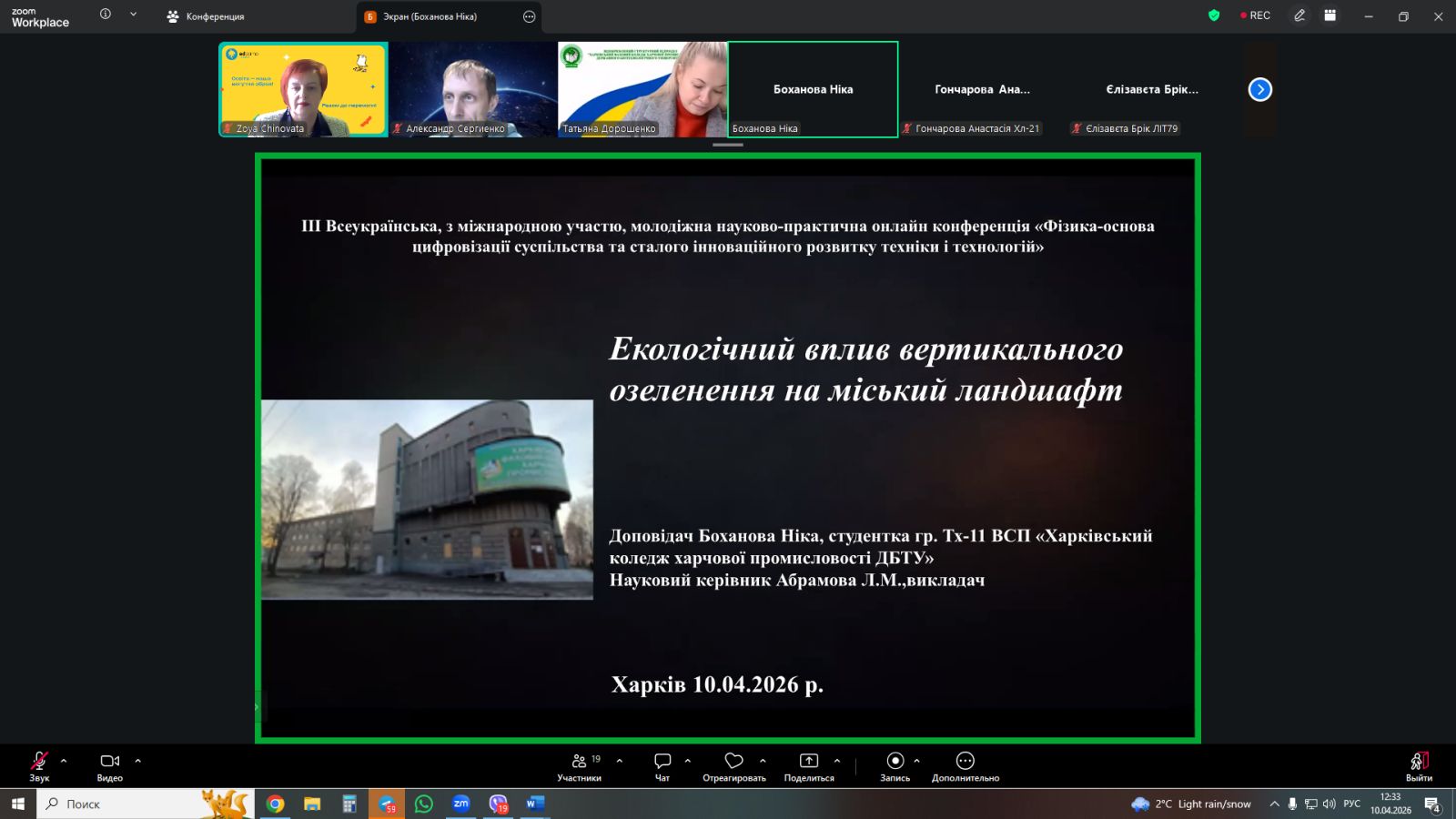The width and height of the screenshot is (1456, 819).
Task: Toggle camera with the Видео button
Action: point(110,766)
